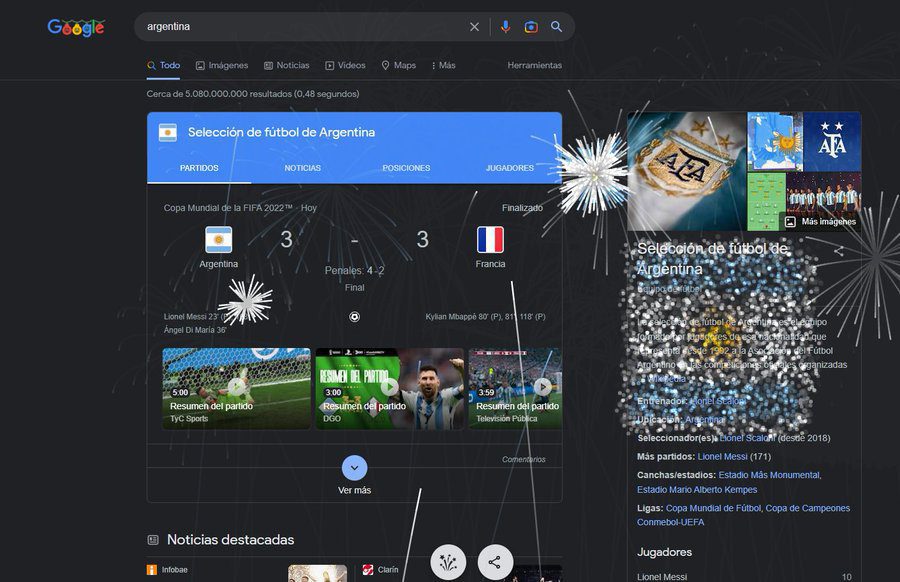Viewport: 900px width, 582px height.
Task: Click the round share button
Action: coord(495,562)
